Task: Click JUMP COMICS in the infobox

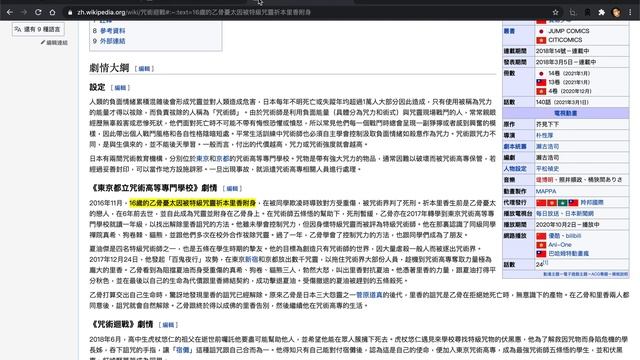Action: point(569,31)
